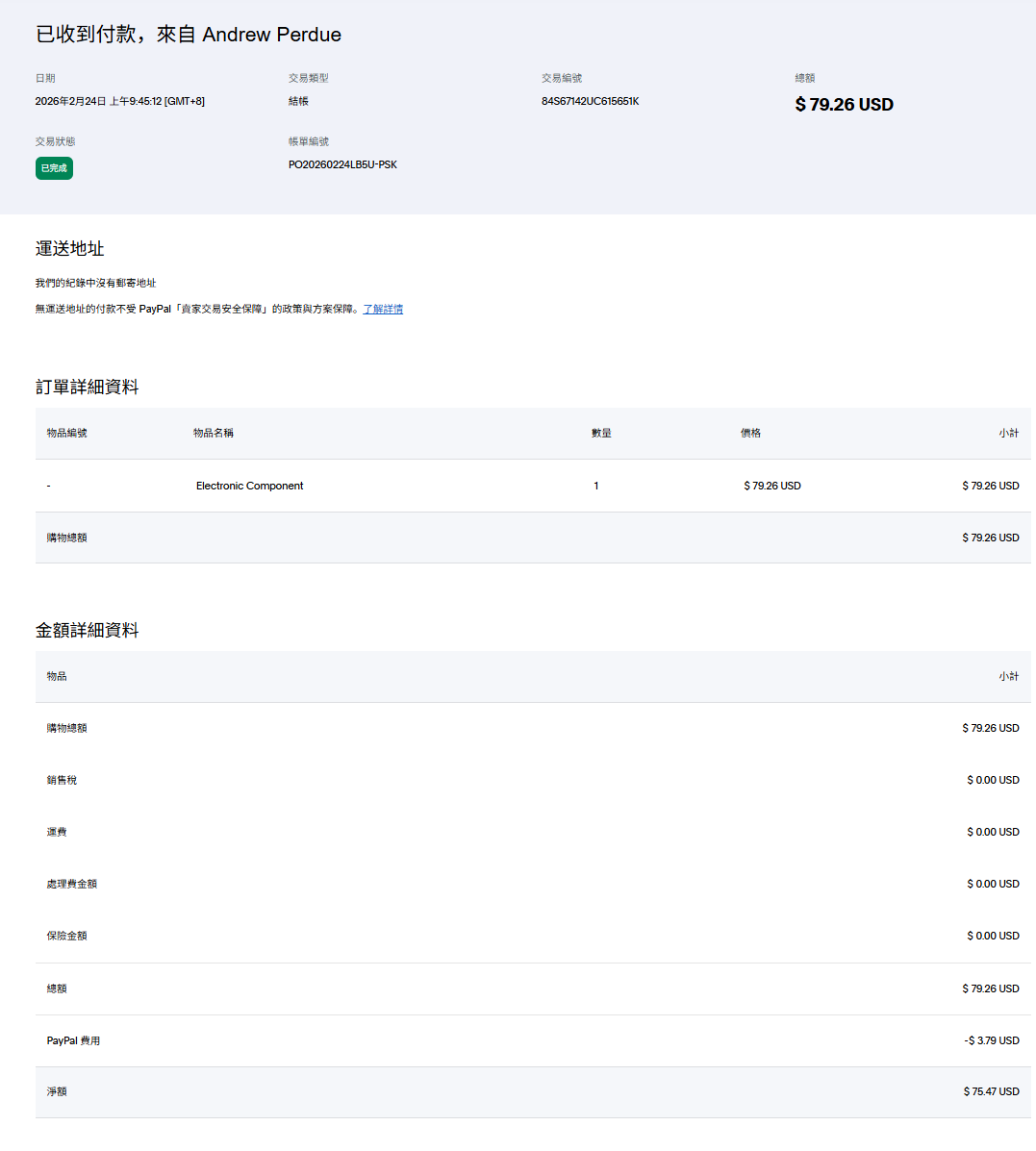Viewport: 1036px width, 1151px height.
Task: Click the 銷售稅 row label
Action: pyautogui.click(x=62, y=780)
